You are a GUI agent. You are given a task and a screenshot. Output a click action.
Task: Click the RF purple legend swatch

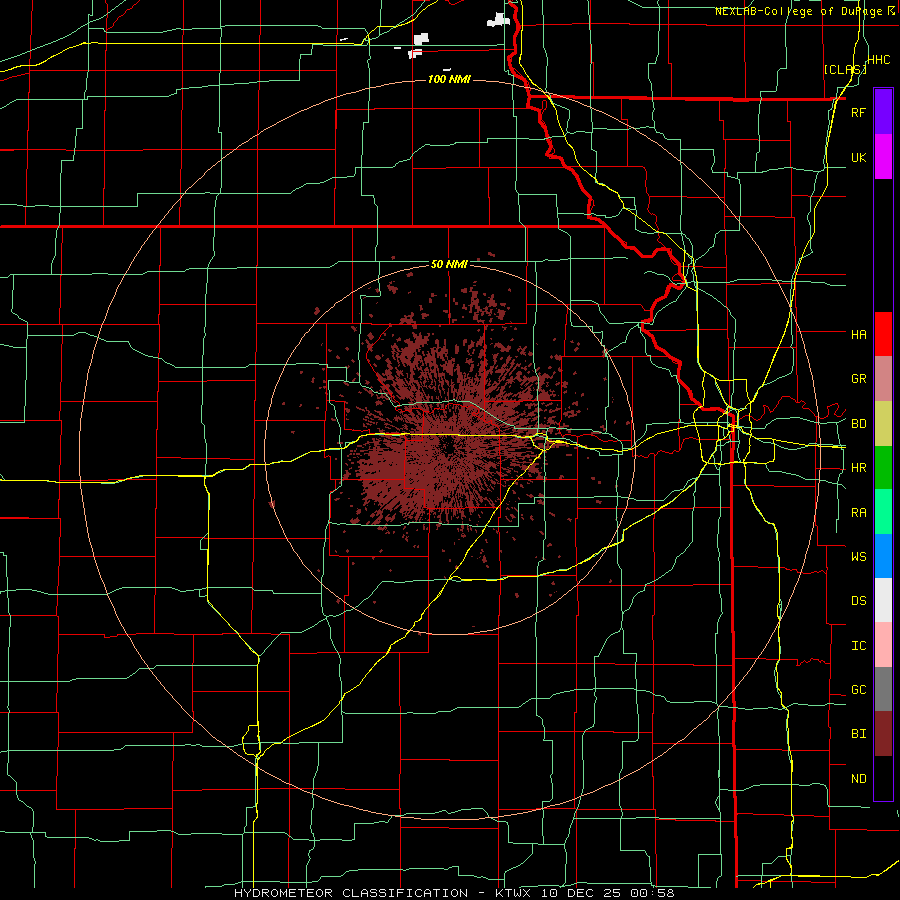[x=883, y=112]
